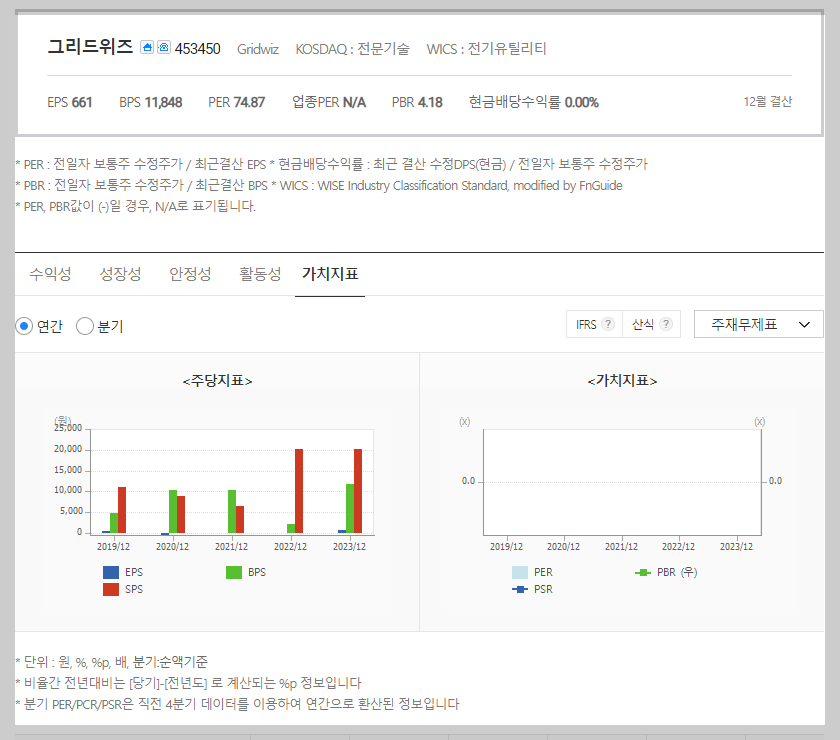Click the red SPS legend swatch
The width and height of the screenshot is (840, 740).
pyautogui.click(x=111, y=589)
